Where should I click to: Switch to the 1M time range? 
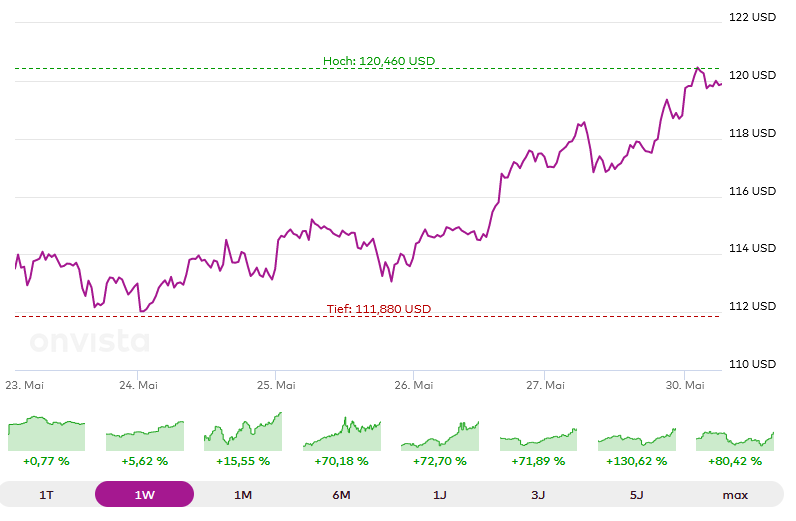[243, 494]
